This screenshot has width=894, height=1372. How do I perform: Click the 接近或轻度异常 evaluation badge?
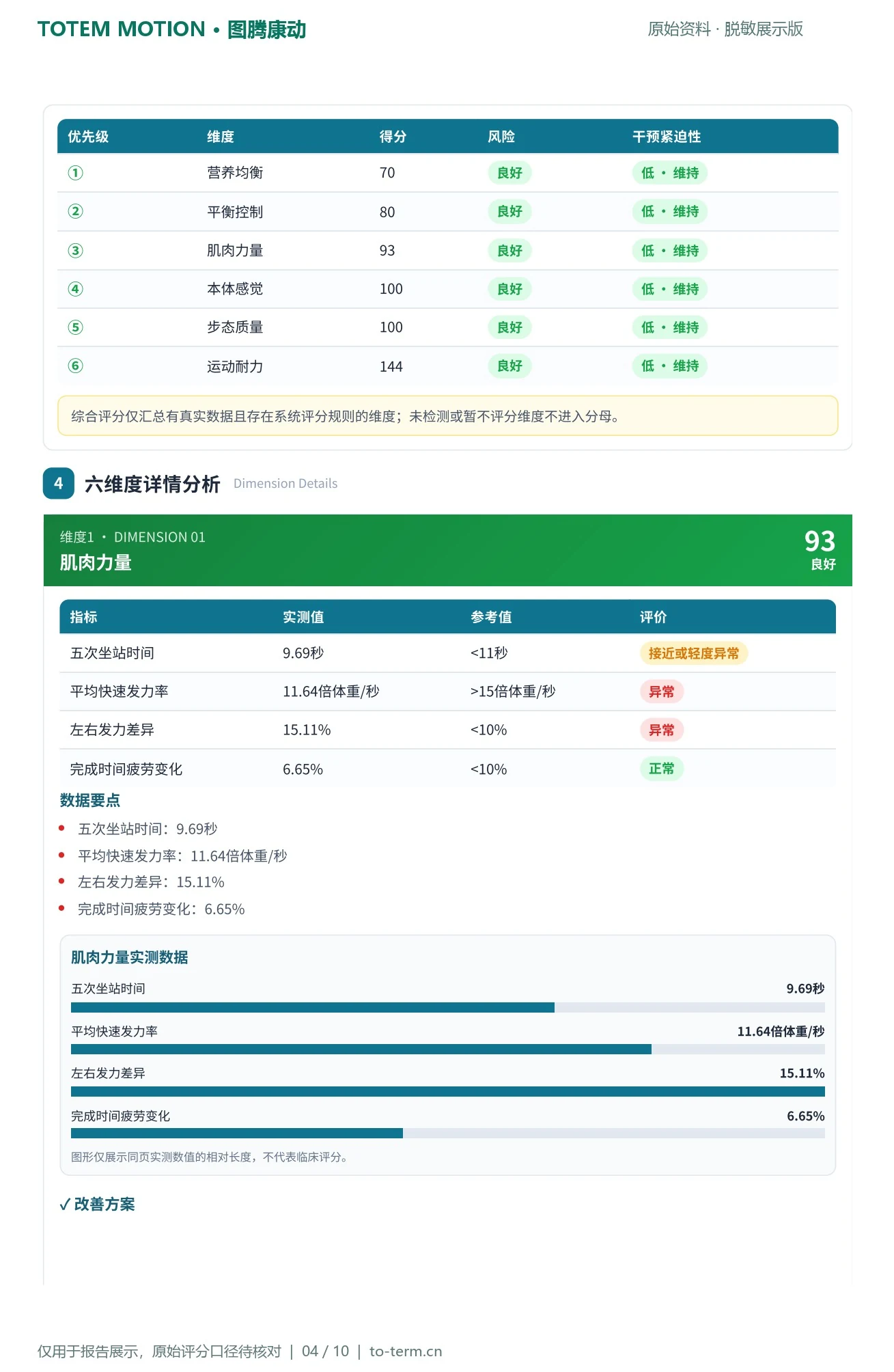tap(694, 653)
